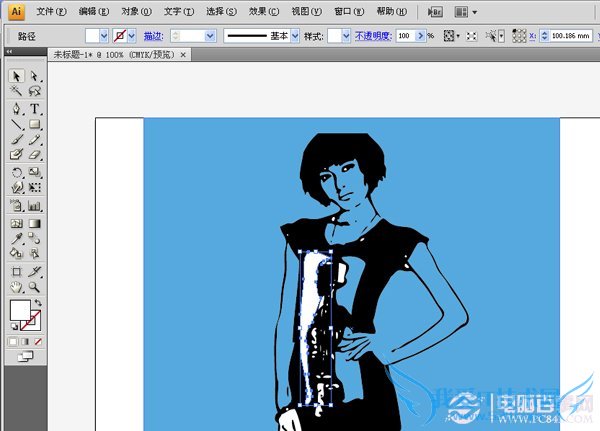Image resolution: width=600 pixels, height=431 pixels.
Task: Open the 选择 (Select) menu
Action: tap(221, 11)
